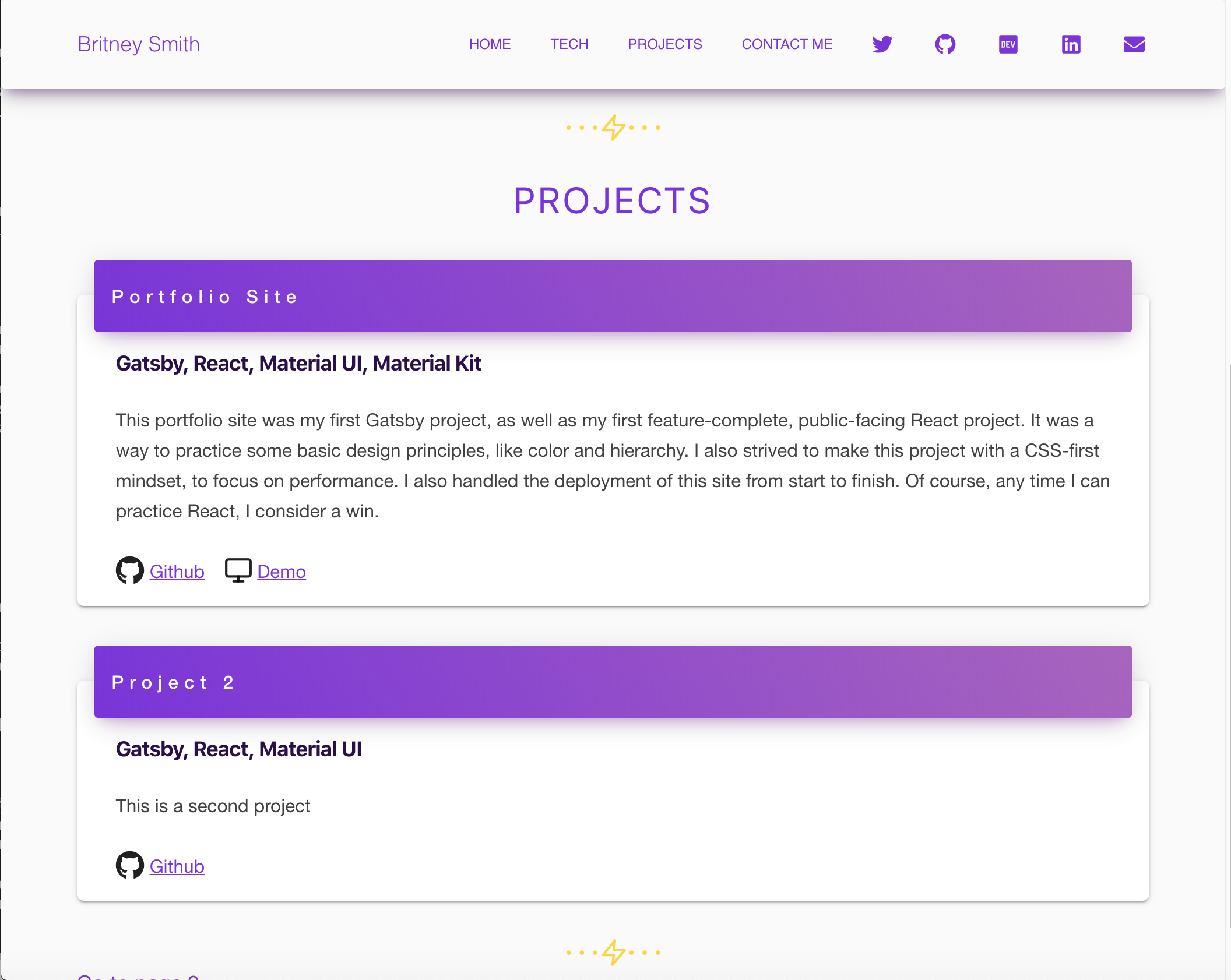
Task: Open the Portfolio Site Demo link
Action: click(x=281, y=572)
